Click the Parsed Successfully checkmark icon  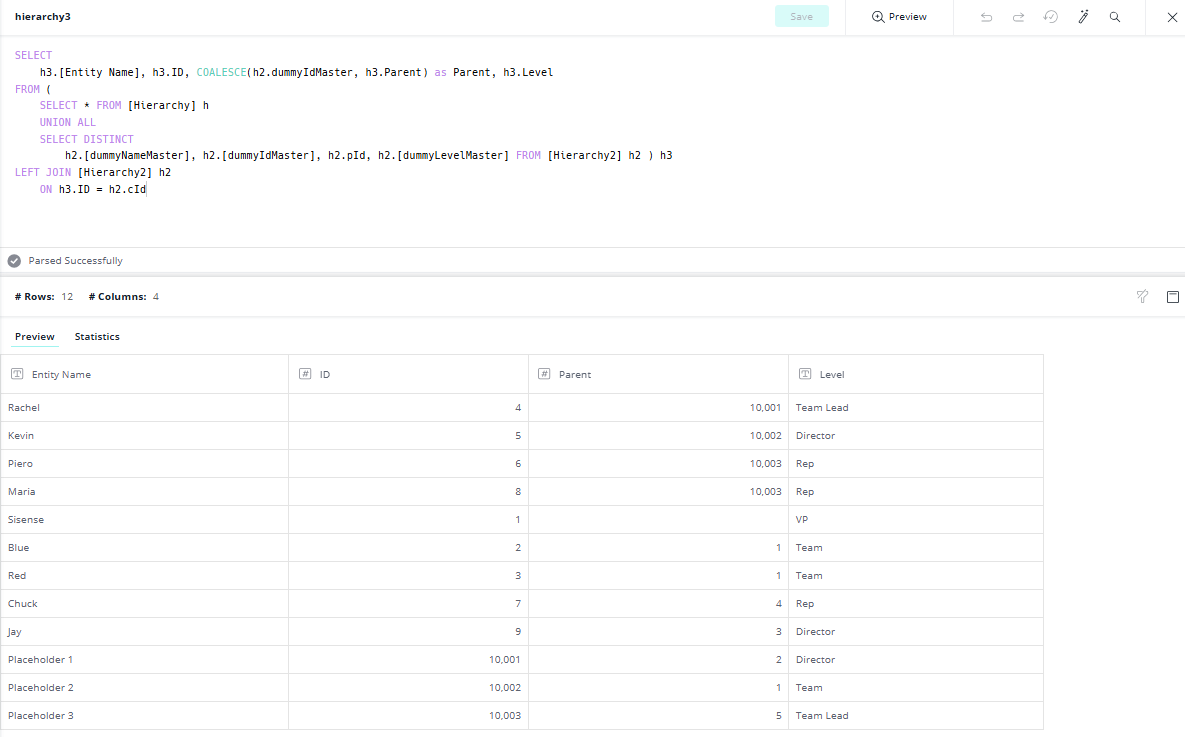[x=14, y=261]
